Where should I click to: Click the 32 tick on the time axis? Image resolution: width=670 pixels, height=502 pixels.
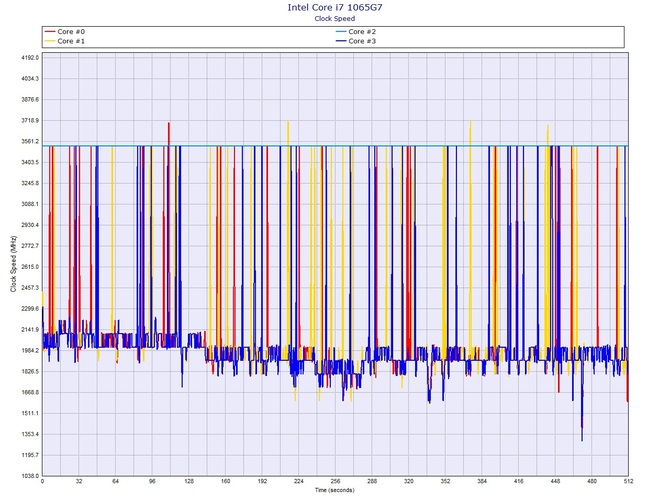point(79,481)
